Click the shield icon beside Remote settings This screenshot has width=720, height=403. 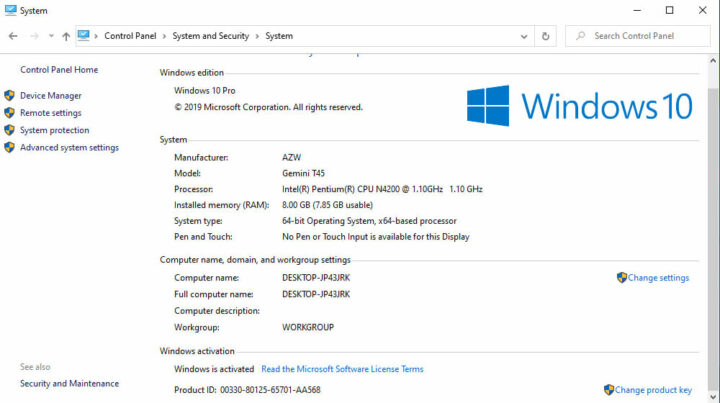point(9,112)
